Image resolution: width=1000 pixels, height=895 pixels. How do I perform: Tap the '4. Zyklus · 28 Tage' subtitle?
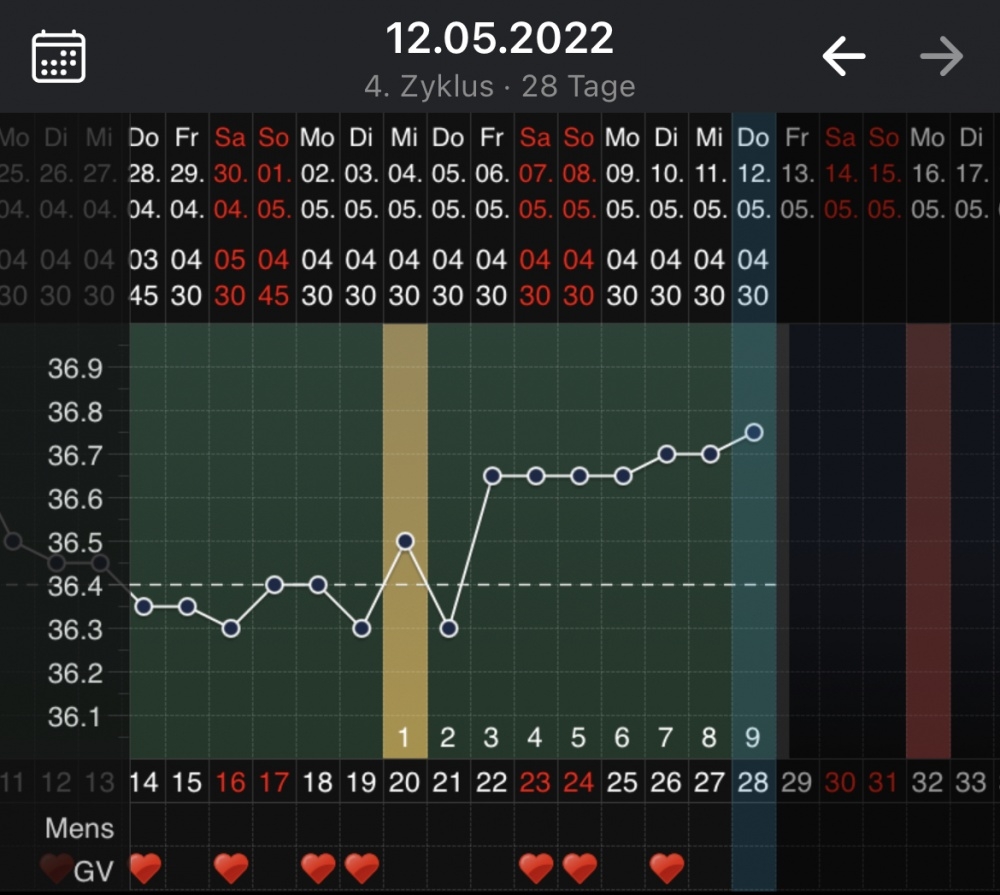click(x=499, y=86)
